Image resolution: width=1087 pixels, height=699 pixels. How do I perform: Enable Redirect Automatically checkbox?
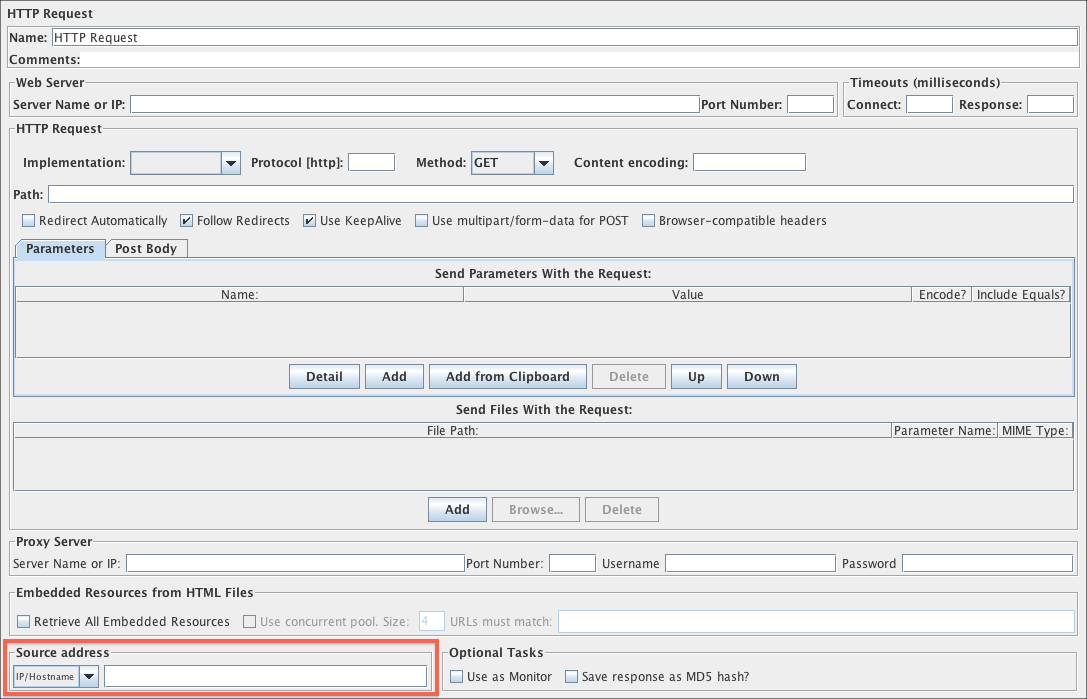(27, 221)
